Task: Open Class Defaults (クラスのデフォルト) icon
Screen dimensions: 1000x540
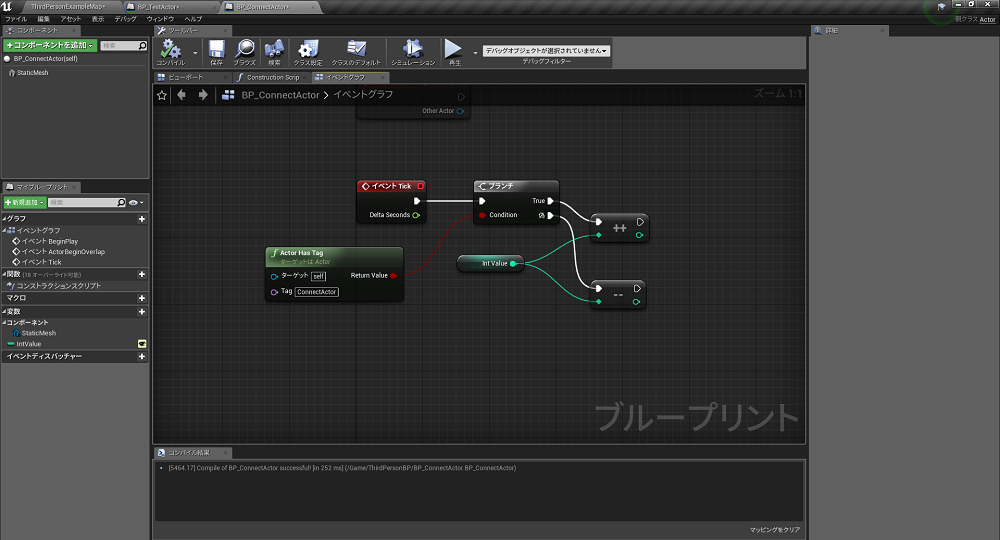Action: (356, 49)
